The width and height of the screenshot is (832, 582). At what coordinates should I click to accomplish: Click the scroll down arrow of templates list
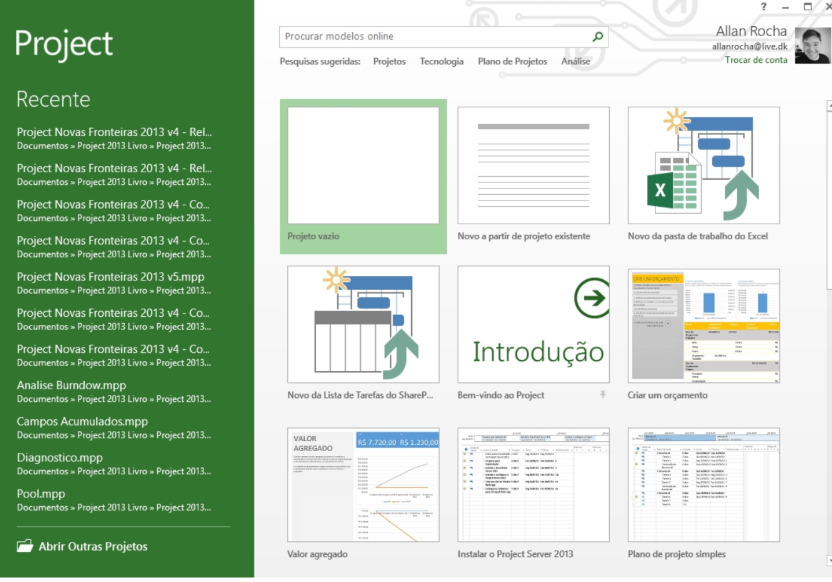point(828,560)
